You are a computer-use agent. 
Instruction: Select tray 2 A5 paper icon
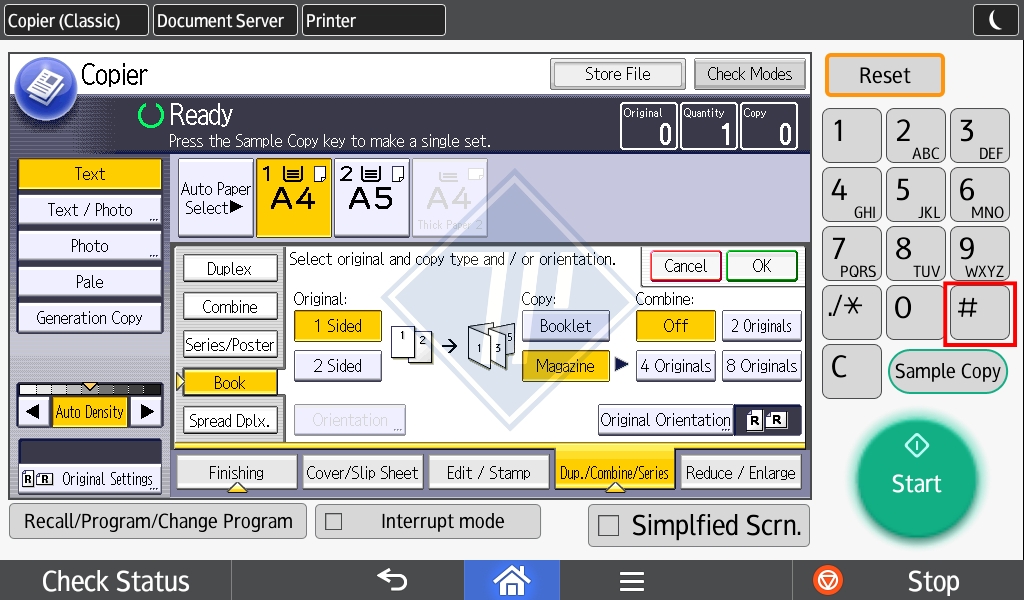tap(371, 197)
